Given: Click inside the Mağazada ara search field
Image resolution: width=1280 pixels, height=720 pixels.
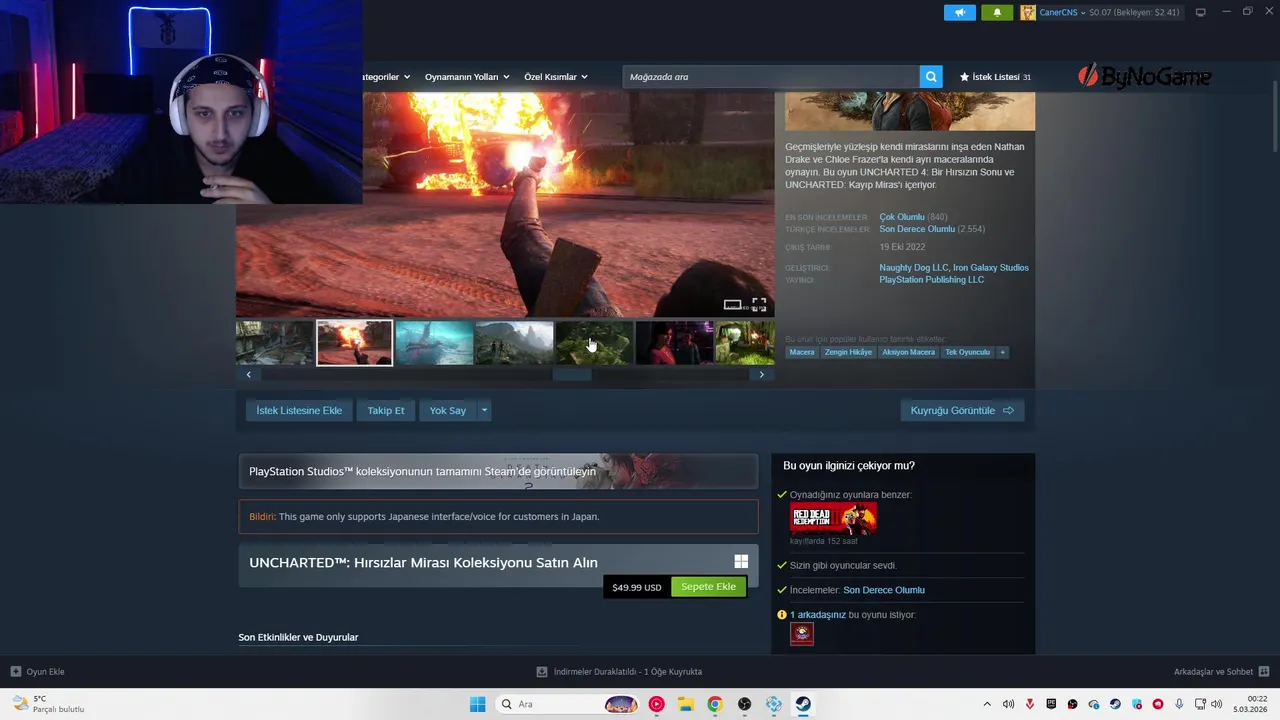Looking at the screenshot, I should (x=771, y=77).
